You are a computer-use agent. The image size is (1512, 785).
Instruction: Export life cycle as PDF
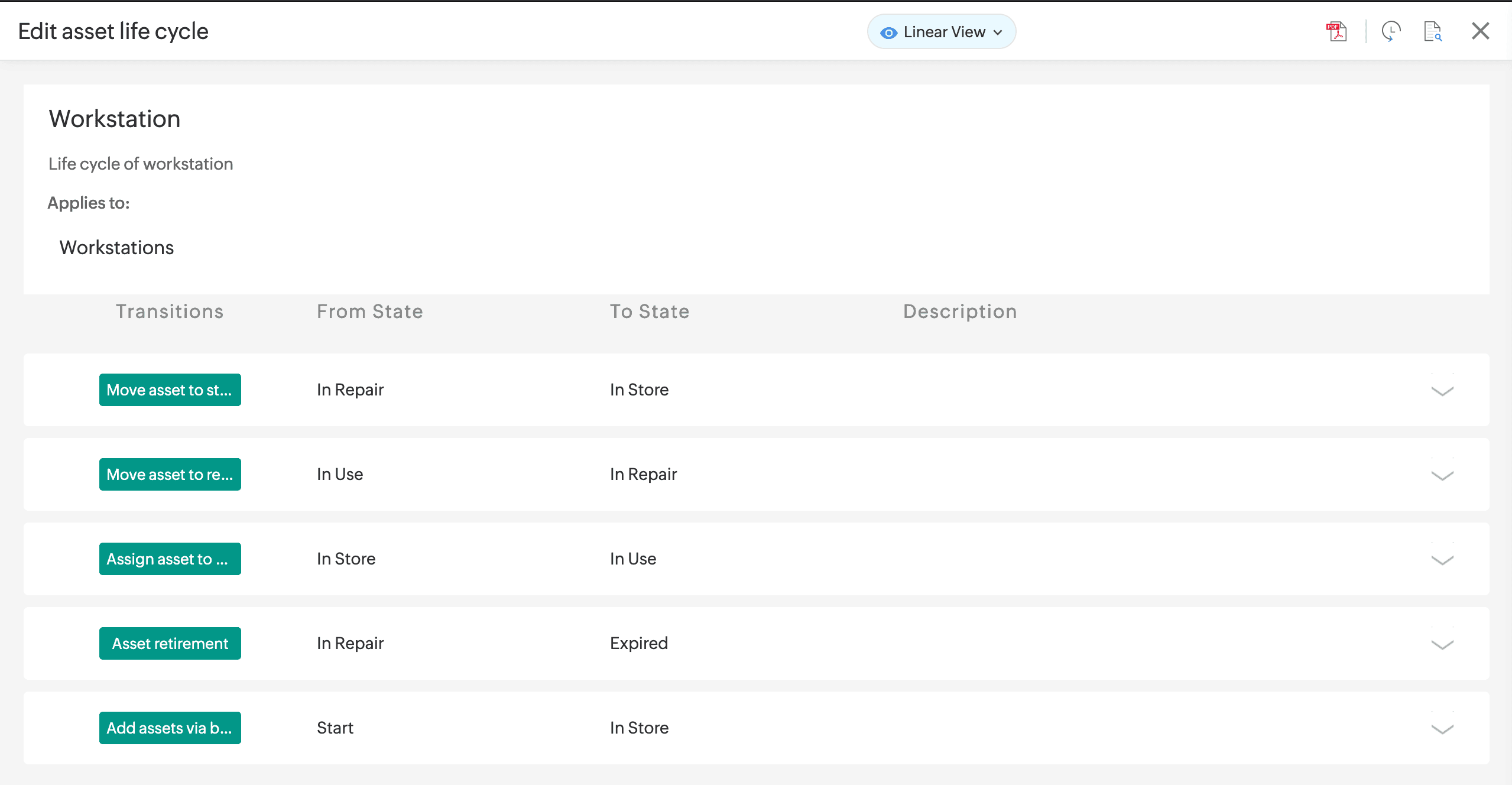[1336, 31]
